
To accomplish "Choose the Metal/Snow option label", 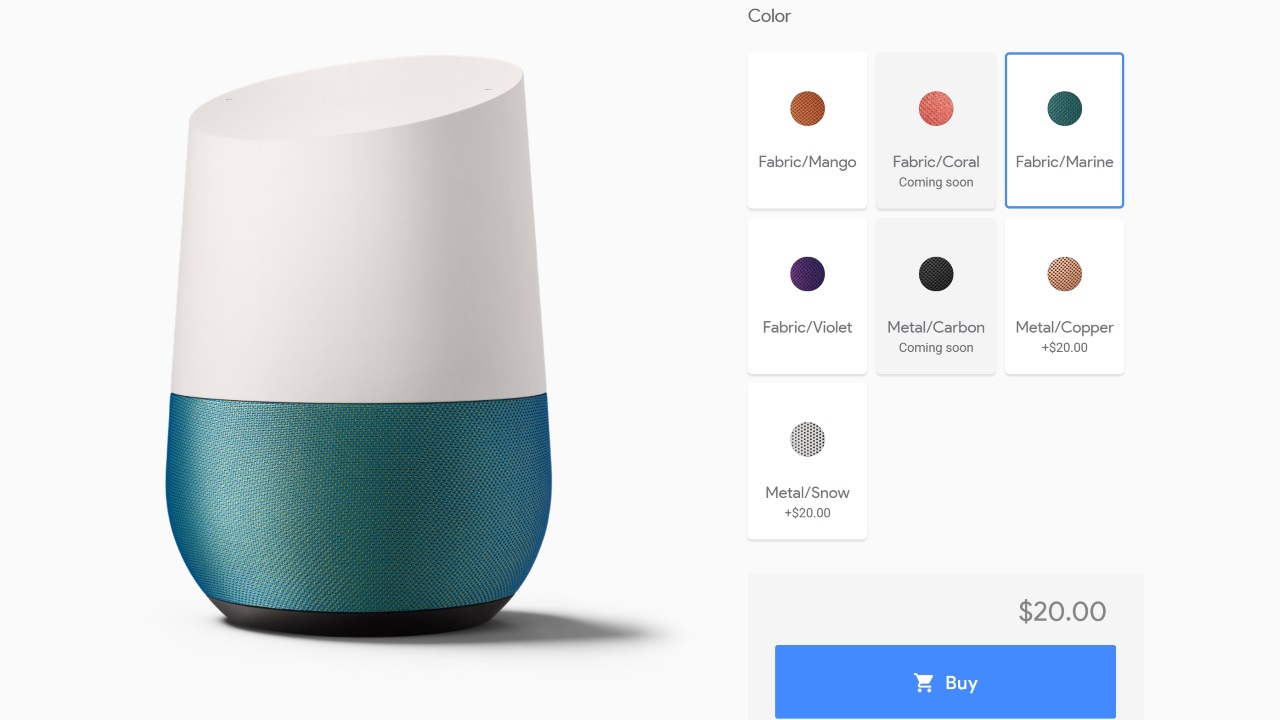I will click(807, 492).
